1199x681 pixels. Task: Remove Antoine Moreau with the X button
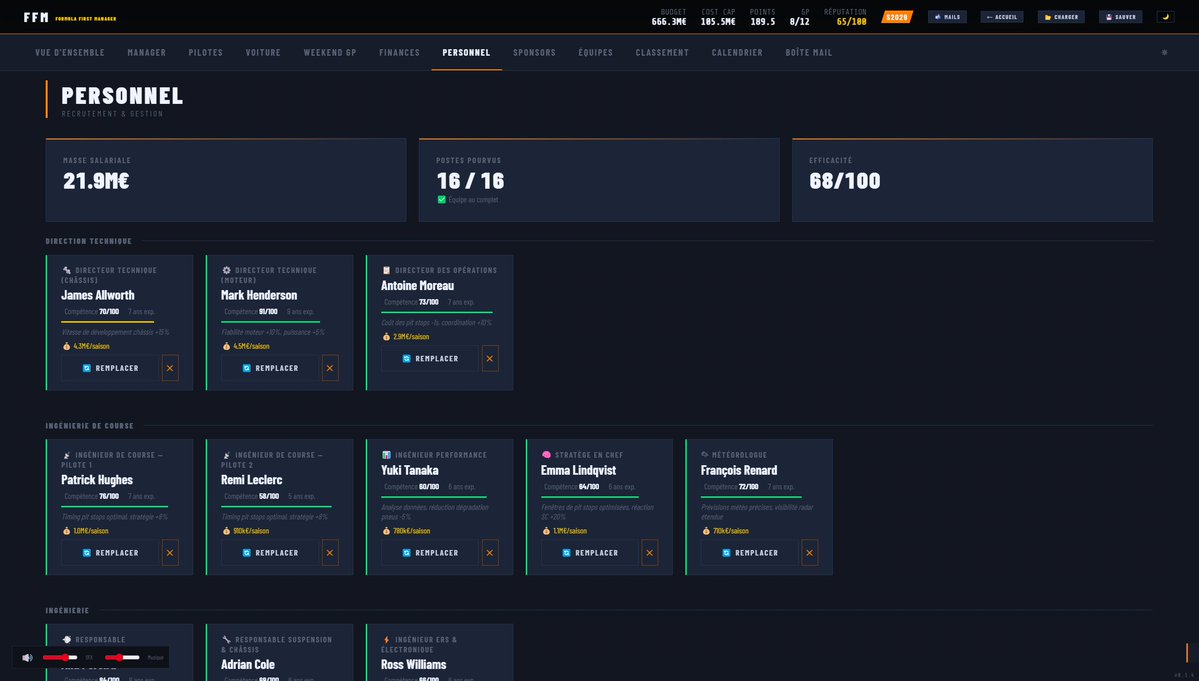point(489,358)
